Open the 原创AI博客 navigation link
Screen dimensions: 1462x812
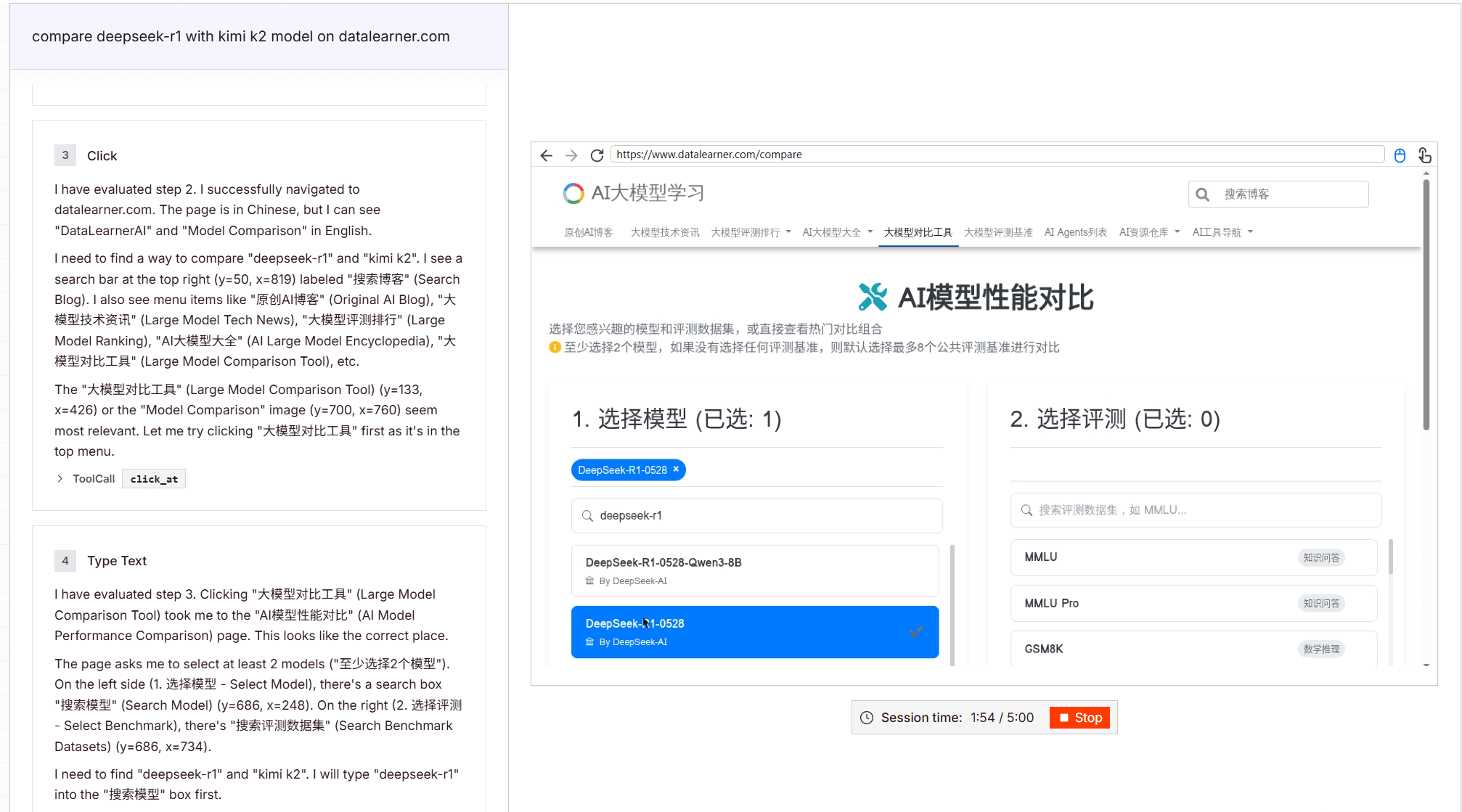click(x=588, y=232)
